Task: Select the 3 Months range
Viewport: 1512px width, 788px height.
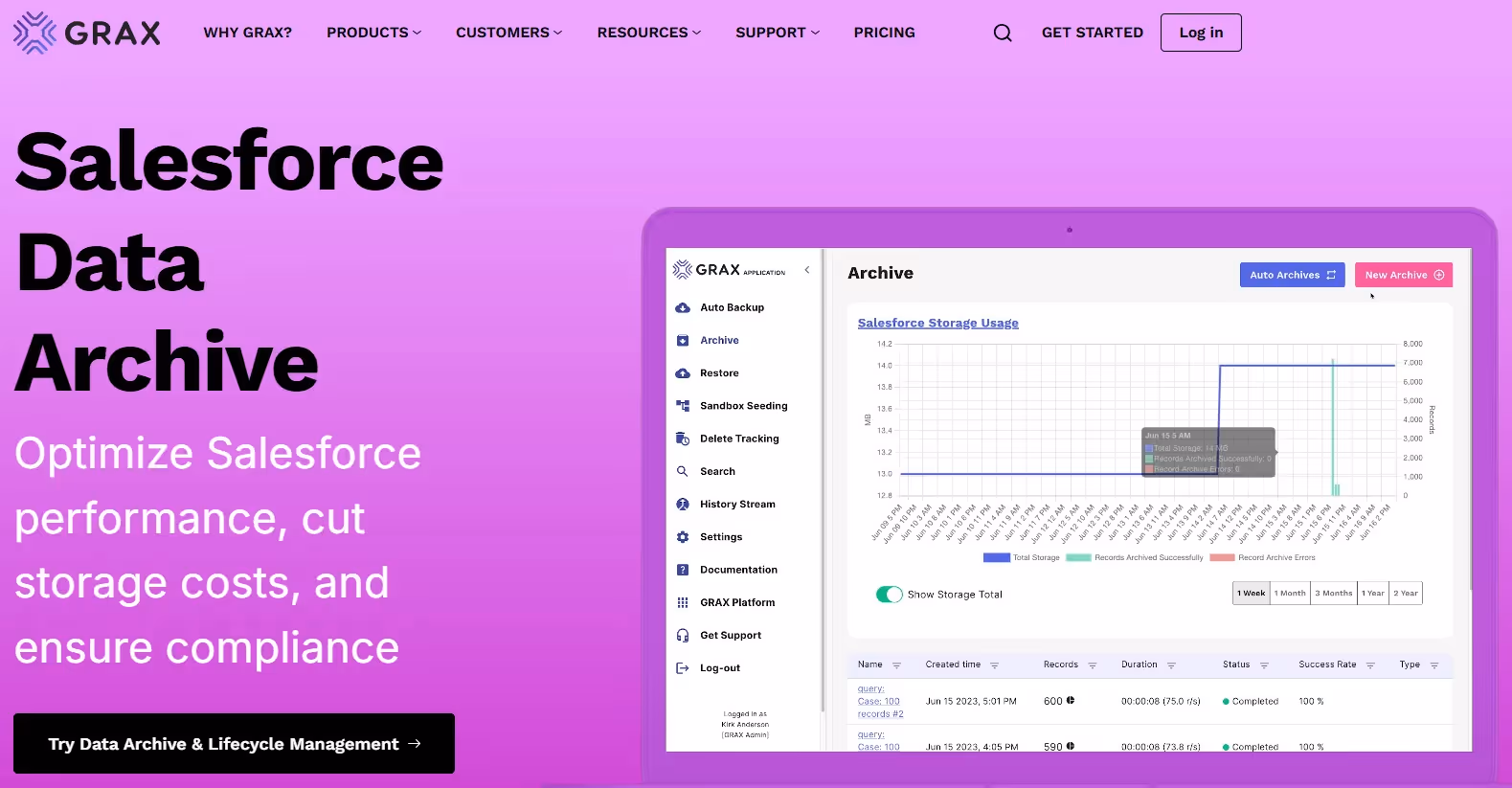Action: tap(1334, 594)
